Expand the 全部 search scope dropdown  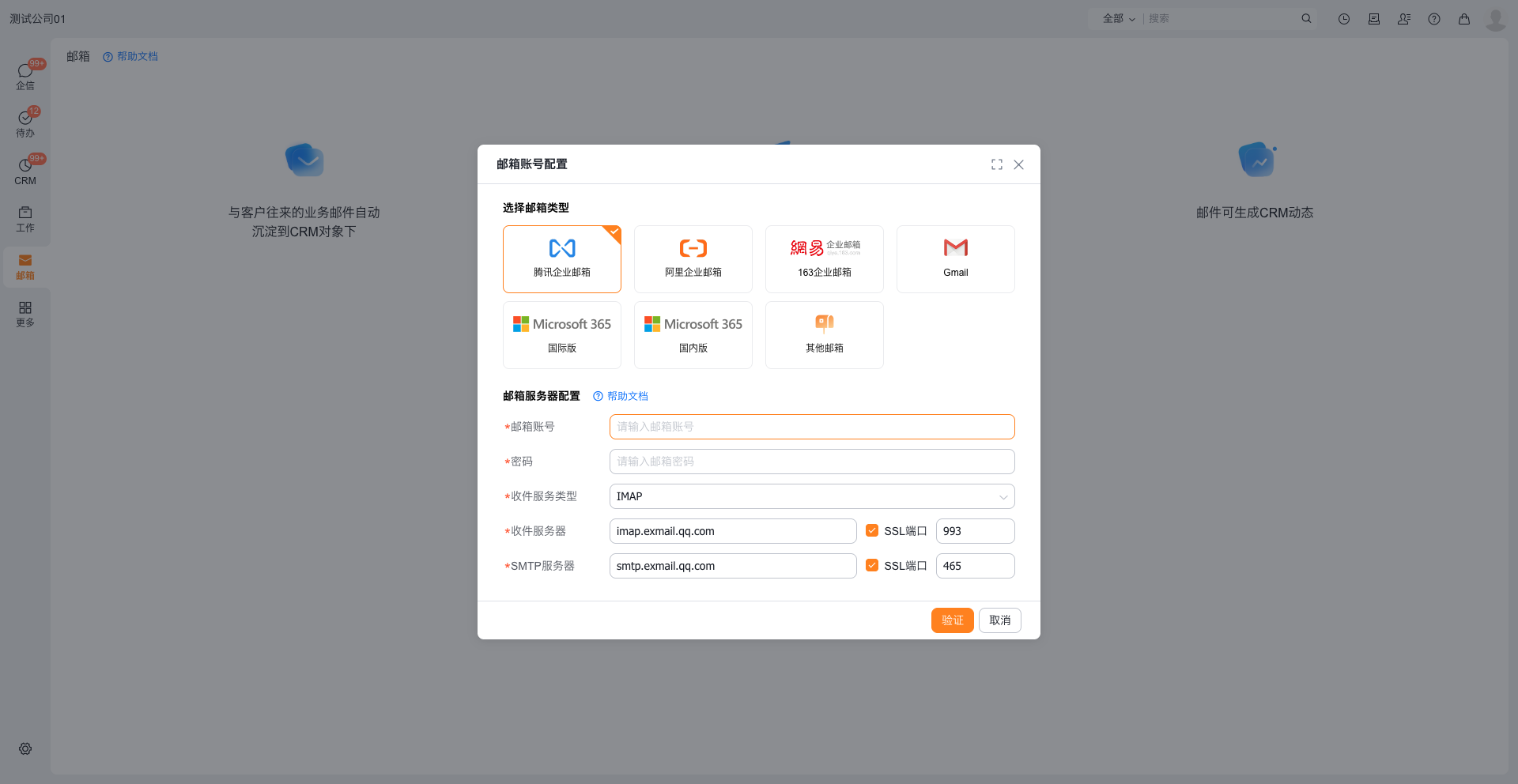(x=1118, y=19)
